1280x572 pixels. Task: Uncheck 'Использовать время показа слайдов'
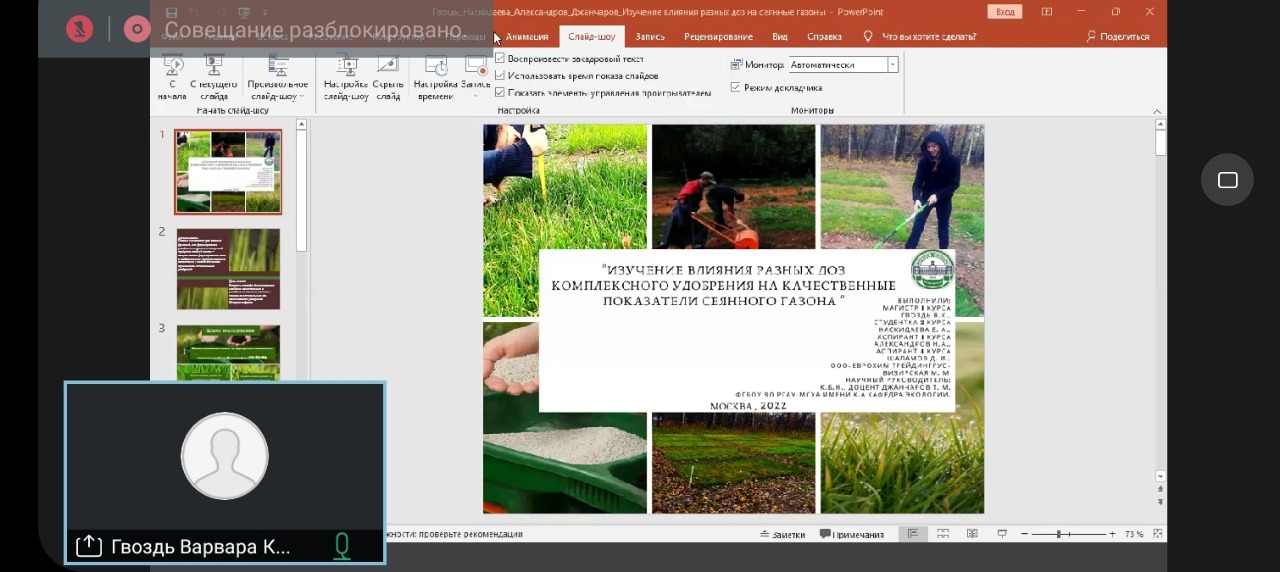pyautogui.click(x=500, y=76)
